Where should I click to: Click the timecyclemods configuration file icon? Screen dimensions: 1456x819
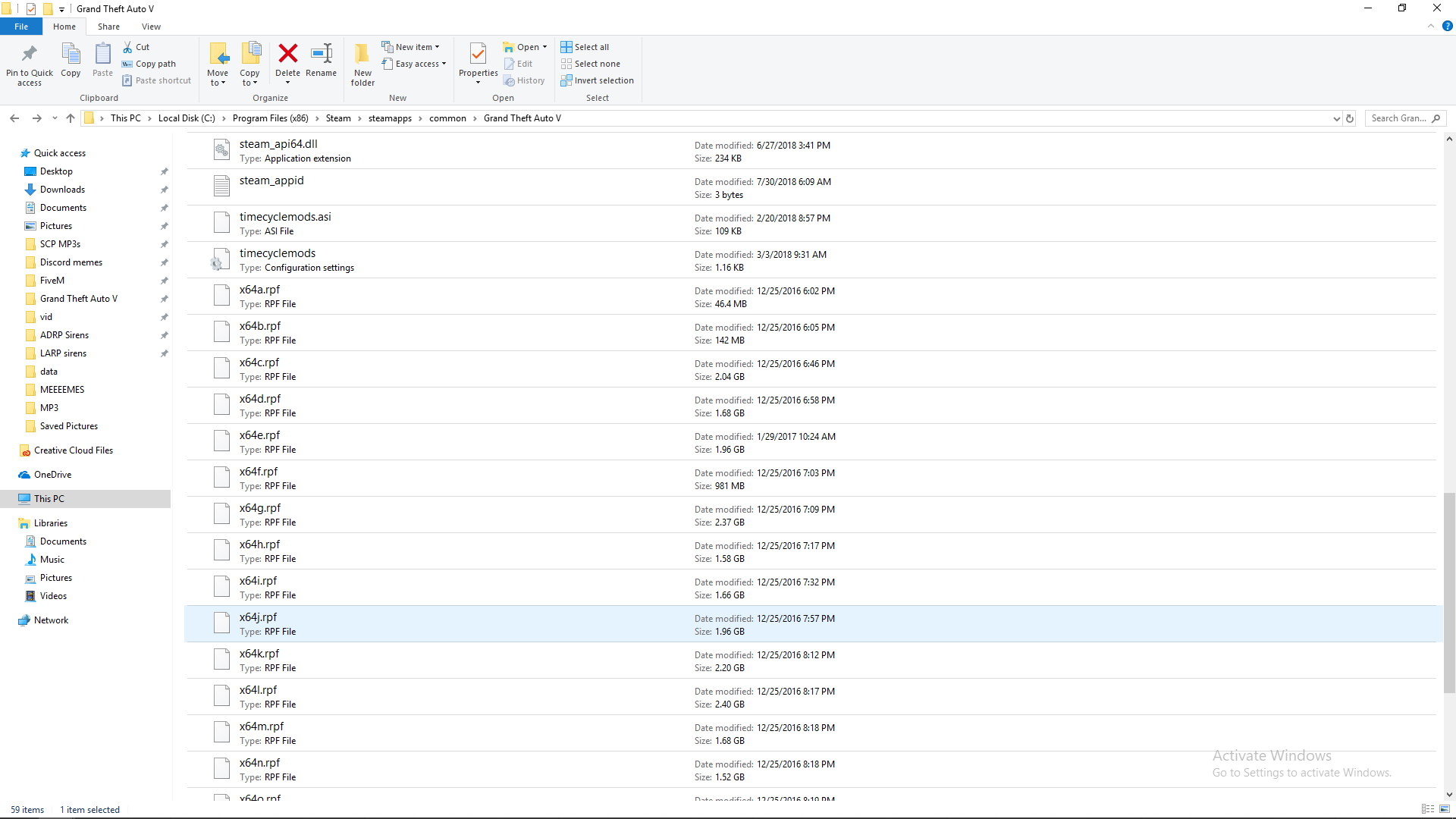coord(218,259)
